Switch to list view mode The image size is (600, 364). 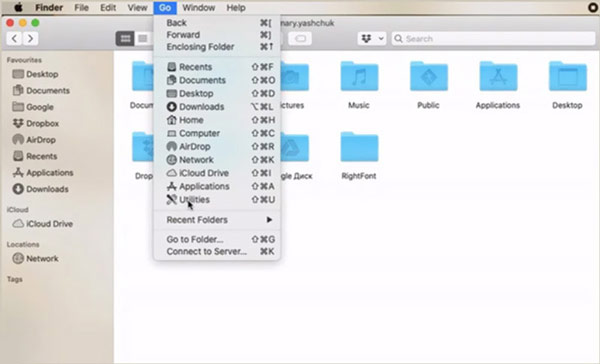(143, 39)
